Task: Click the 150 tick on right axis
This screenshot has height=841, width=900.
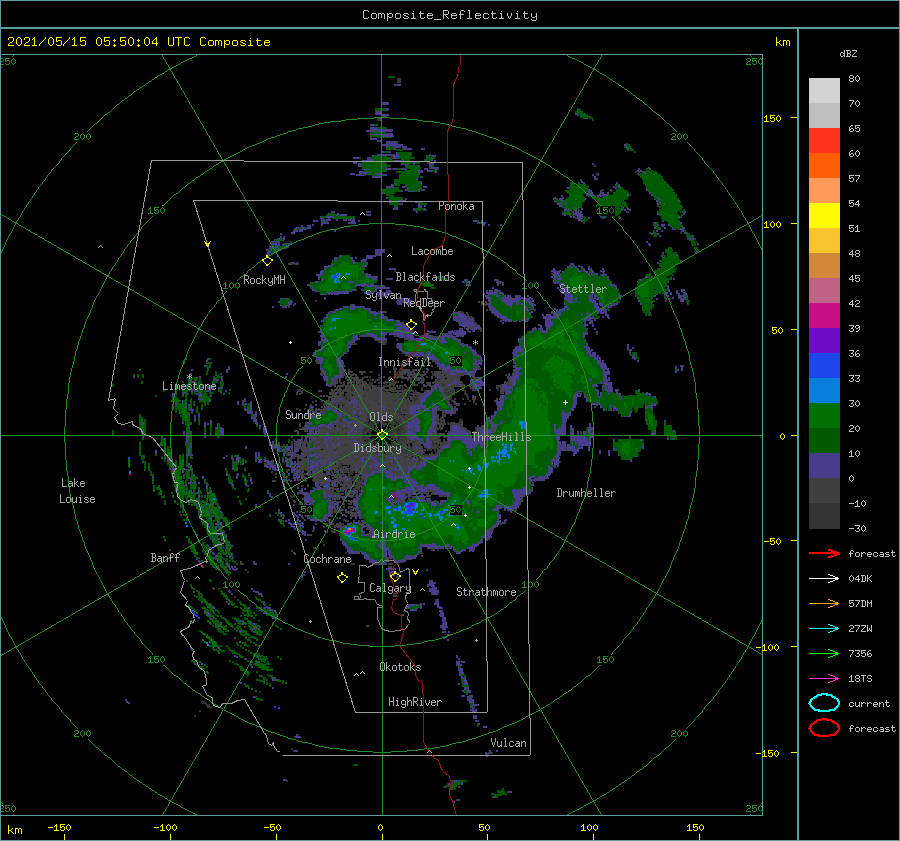Action: pos(772,118)
